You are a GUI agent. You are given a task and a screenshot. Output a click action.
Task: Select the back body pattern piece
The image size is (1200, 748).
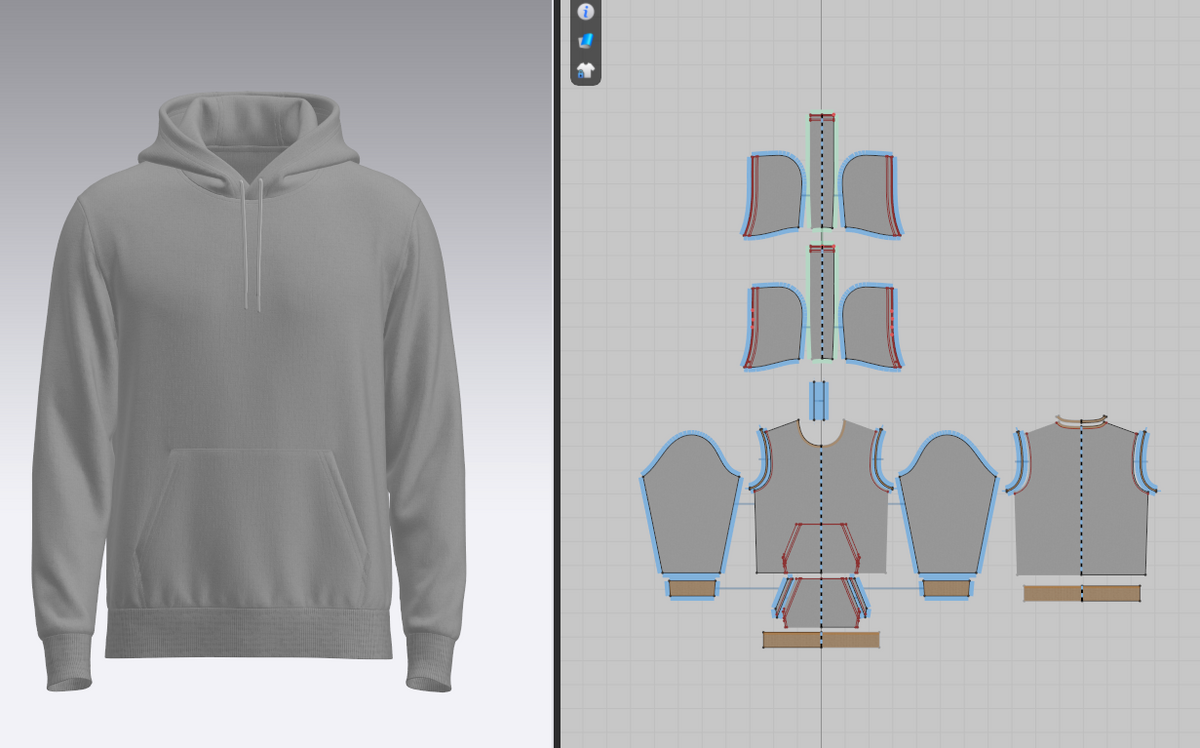[1082, 498]
